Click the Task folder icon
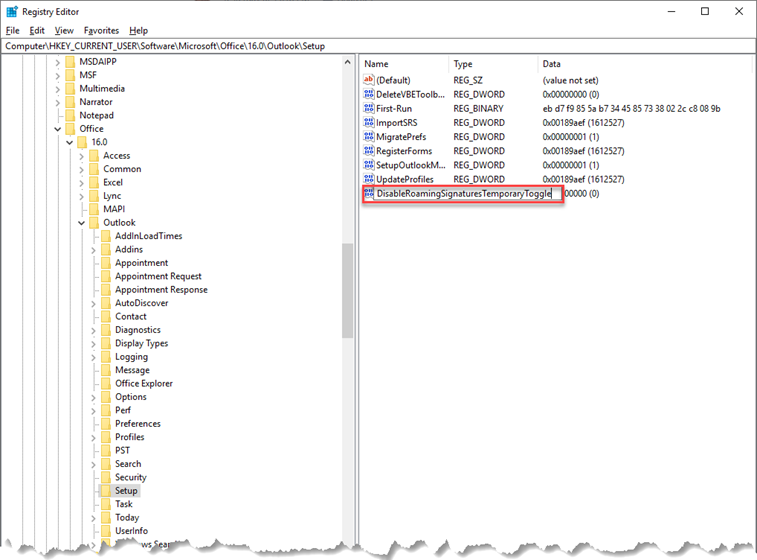This screenshot has height=560, width=757. point(106,504)
